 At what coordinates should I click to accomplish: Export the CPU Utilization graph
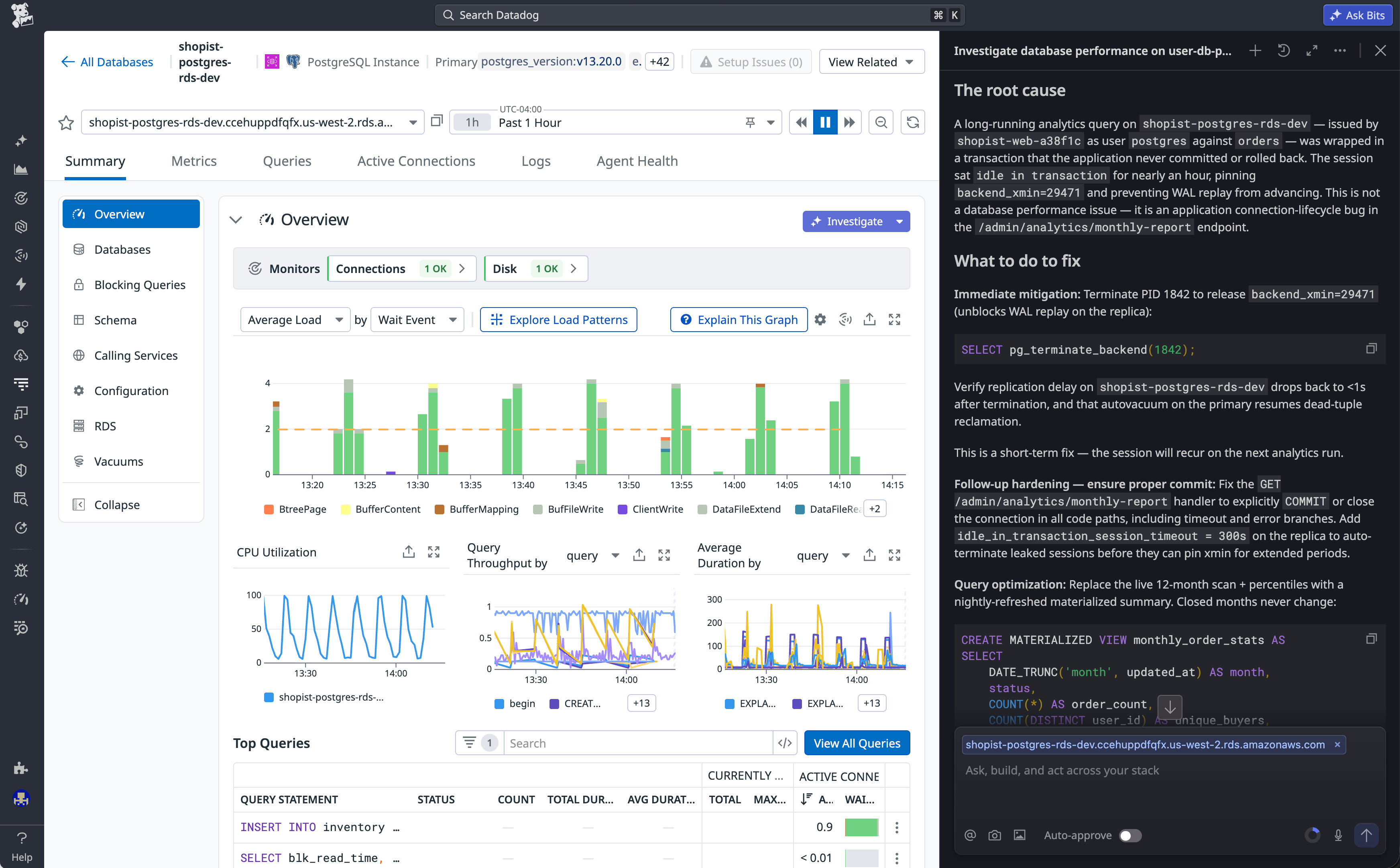(409, 552)
